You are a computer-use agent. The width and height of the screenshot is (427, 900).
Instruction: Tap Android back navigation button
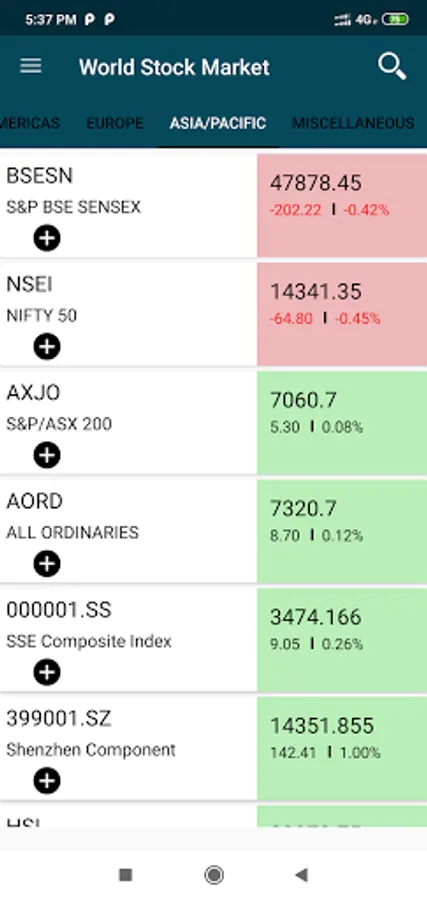point(301,875)
